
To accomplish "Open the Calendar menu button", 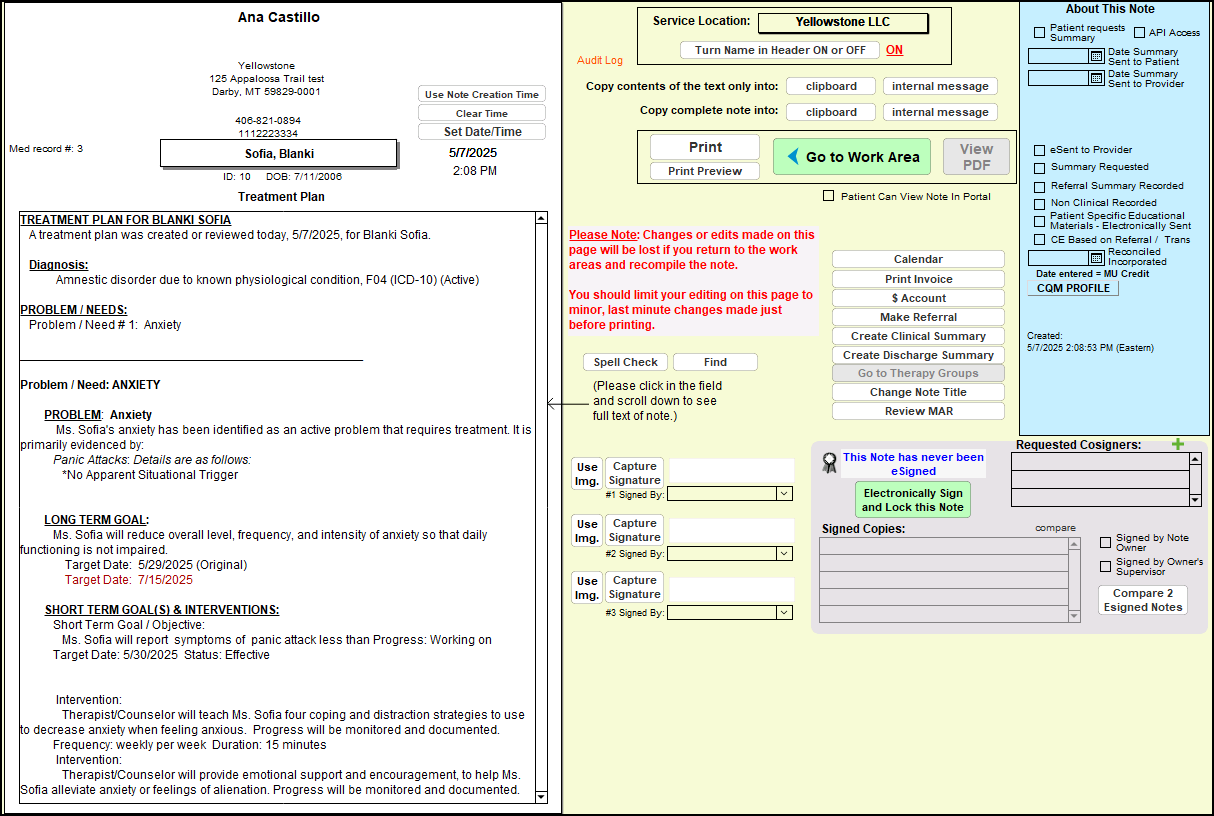I will (x=918, y=260).
